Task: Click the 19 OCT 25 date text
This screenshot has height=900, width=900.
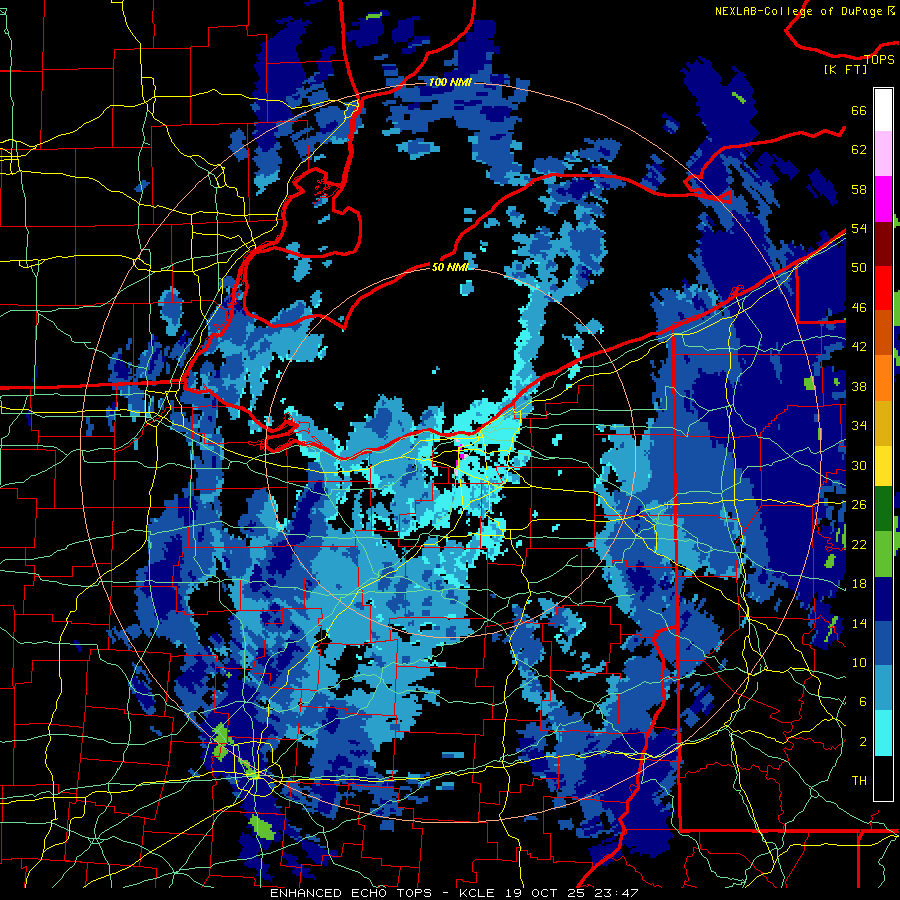Action: pyautogui.click(x=547, y=893)
